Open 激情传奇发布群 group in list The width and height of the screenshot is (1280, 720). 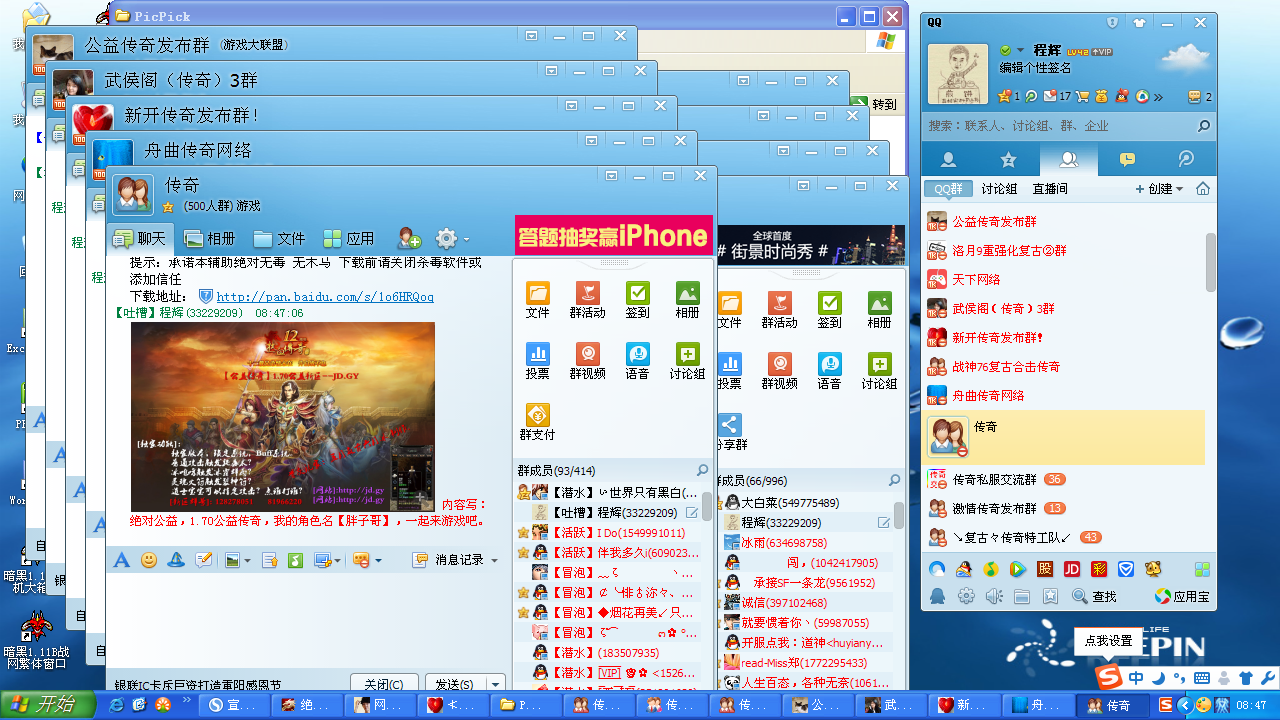click(x=995, y=508)
